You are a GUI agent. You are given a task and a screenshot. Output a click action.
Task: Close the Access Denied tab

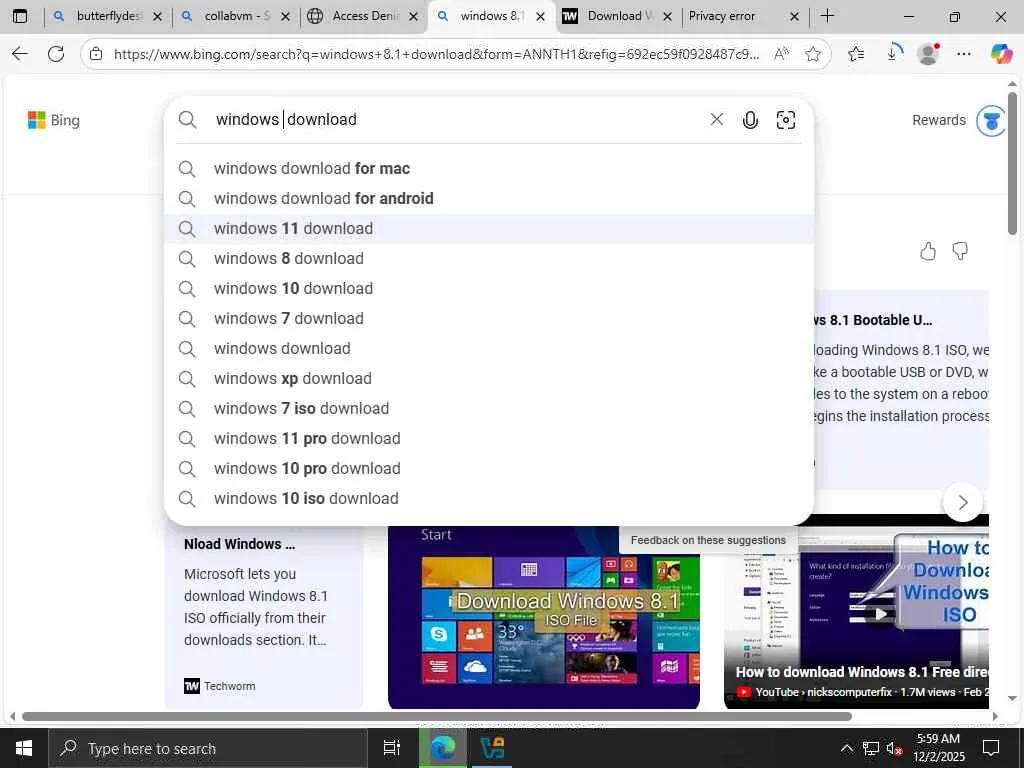click(x=413, y=17)
